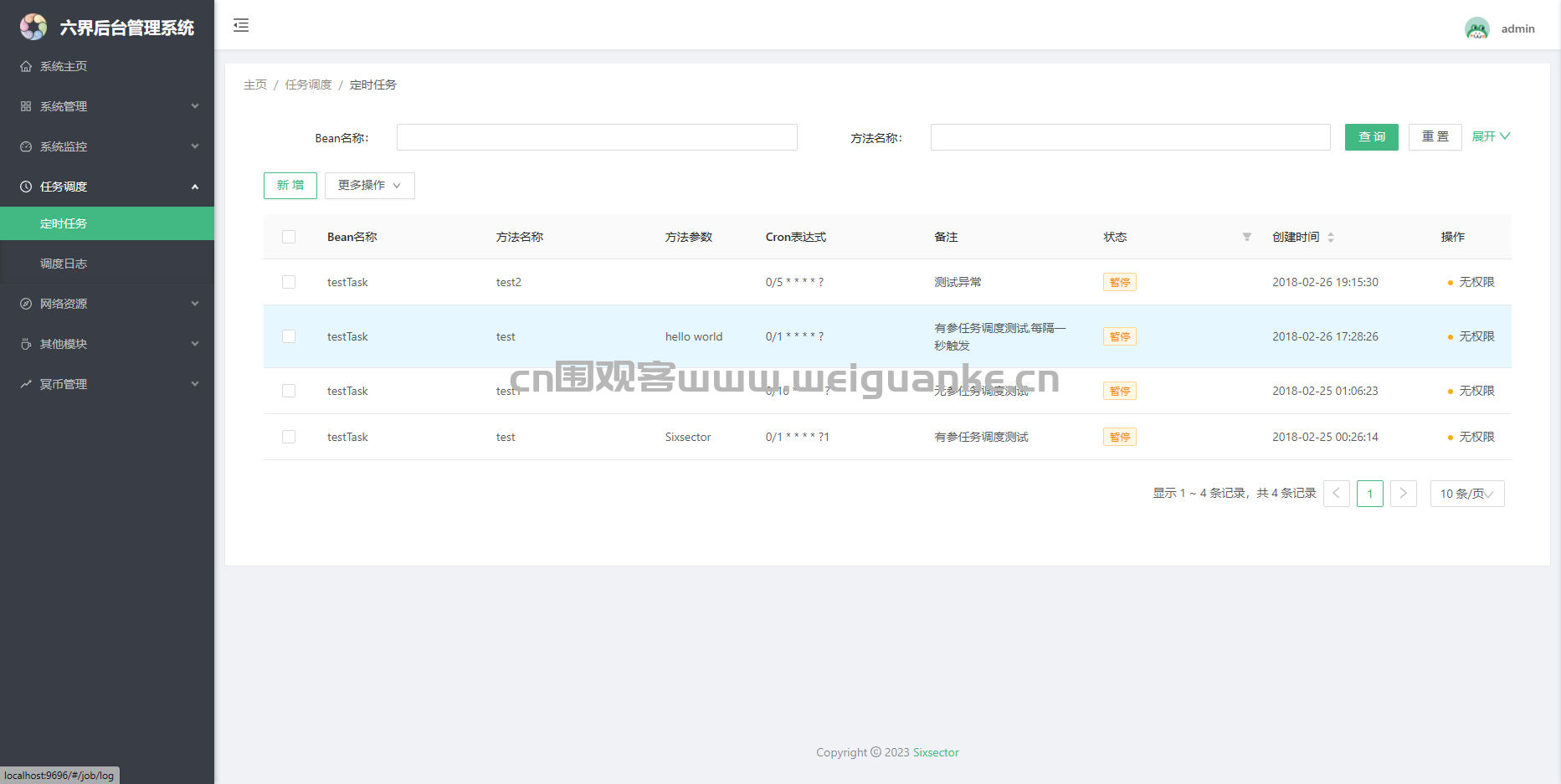Click the 重置 reset button
Image resolution: width=1561 pixels, height=784 pixels.
(x=1435, y=137)
